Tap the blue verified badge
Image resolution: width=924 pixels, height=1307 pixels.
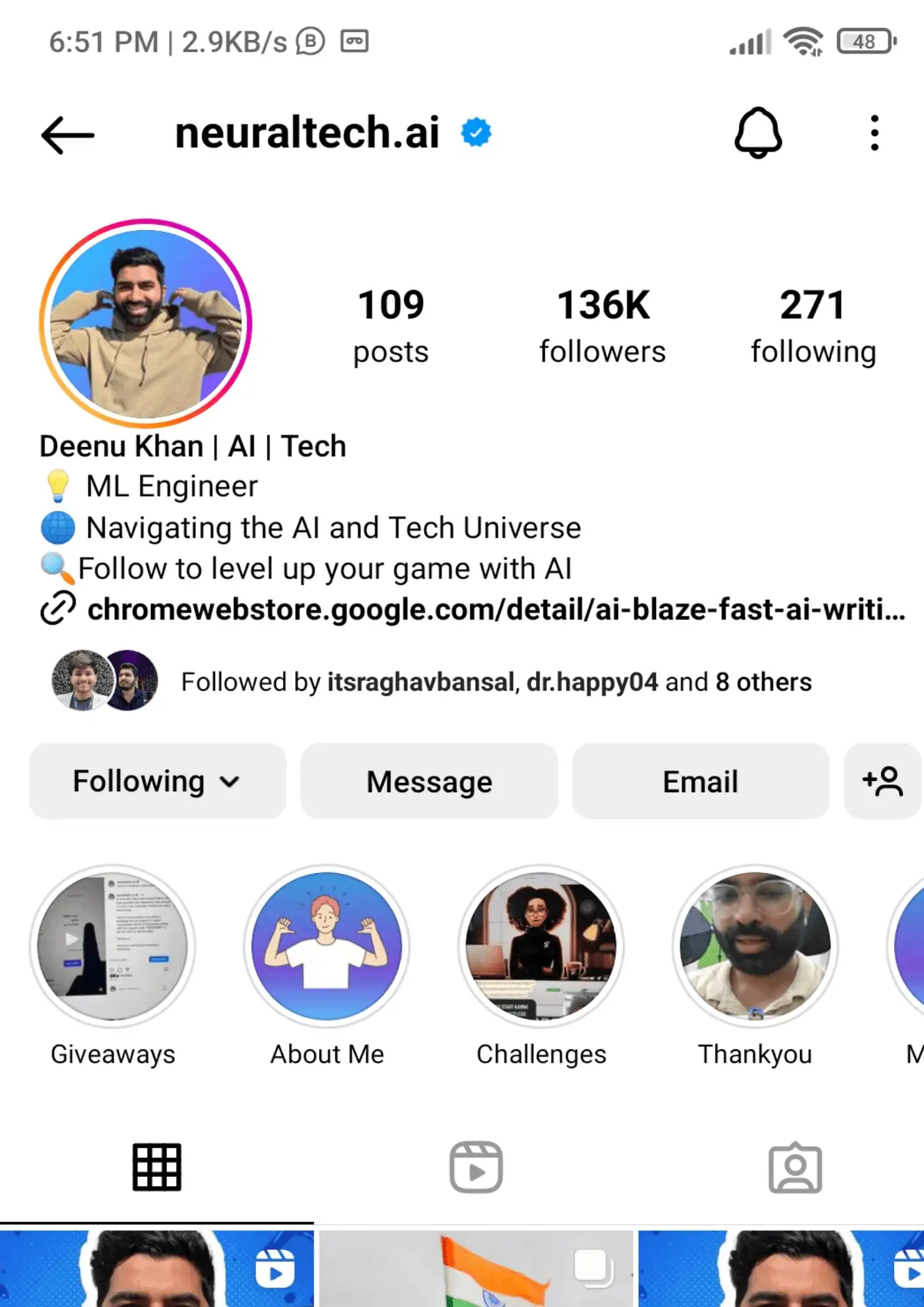point(476,133)
